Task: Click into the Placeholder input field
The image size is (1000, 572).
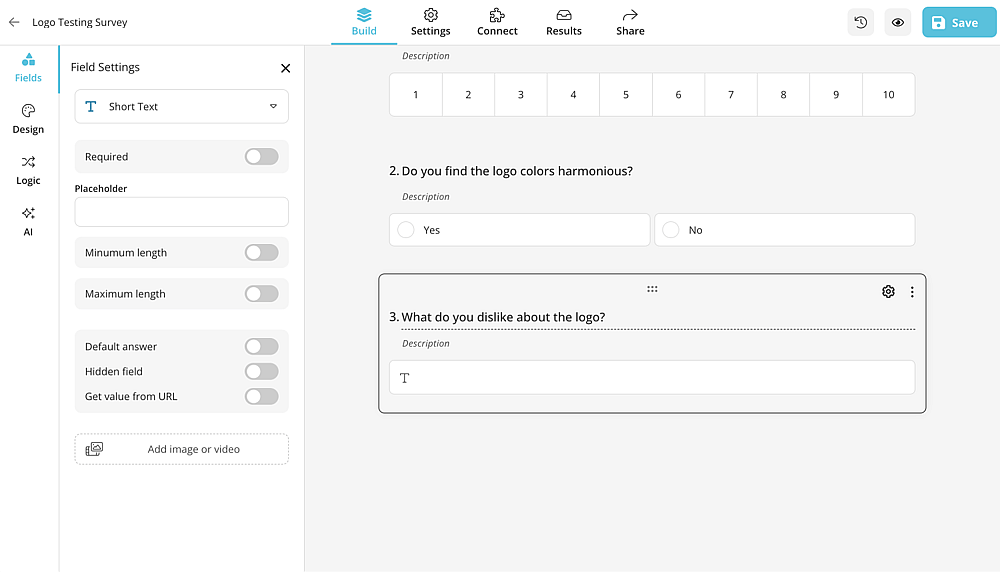Action: point(182,212)
